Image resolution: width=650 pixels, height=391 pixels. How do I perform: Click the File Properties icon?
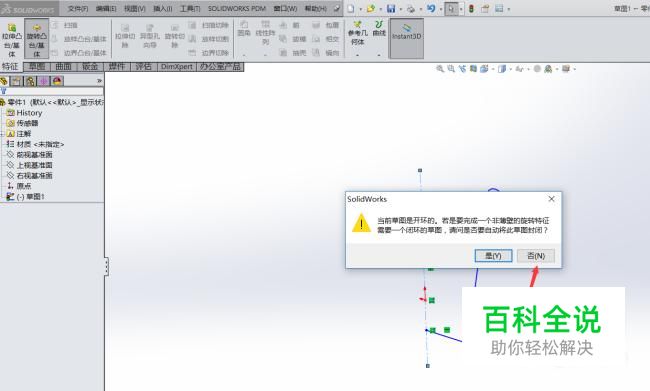point(485,8)
